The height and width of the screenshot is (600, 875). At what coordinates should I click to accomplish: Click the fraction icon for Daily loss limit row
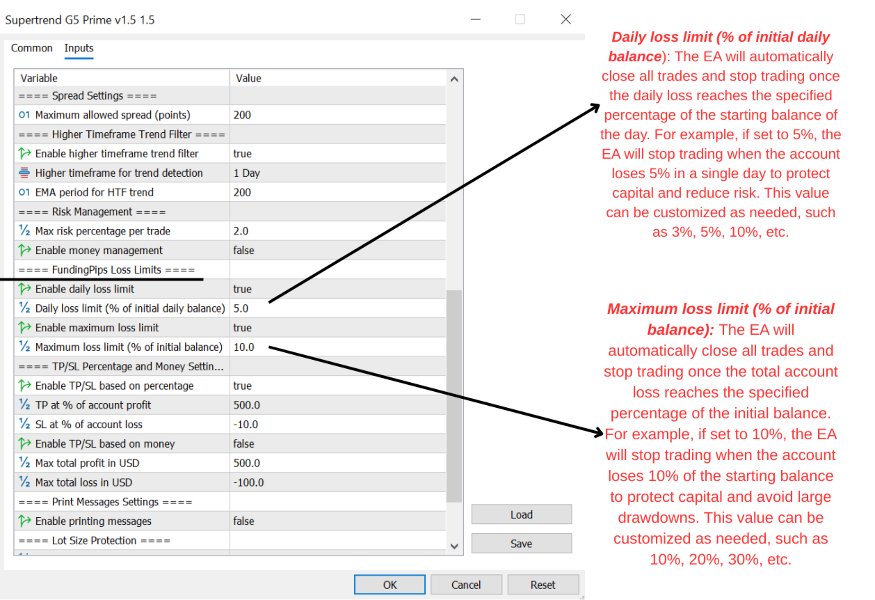coord(24,308)
